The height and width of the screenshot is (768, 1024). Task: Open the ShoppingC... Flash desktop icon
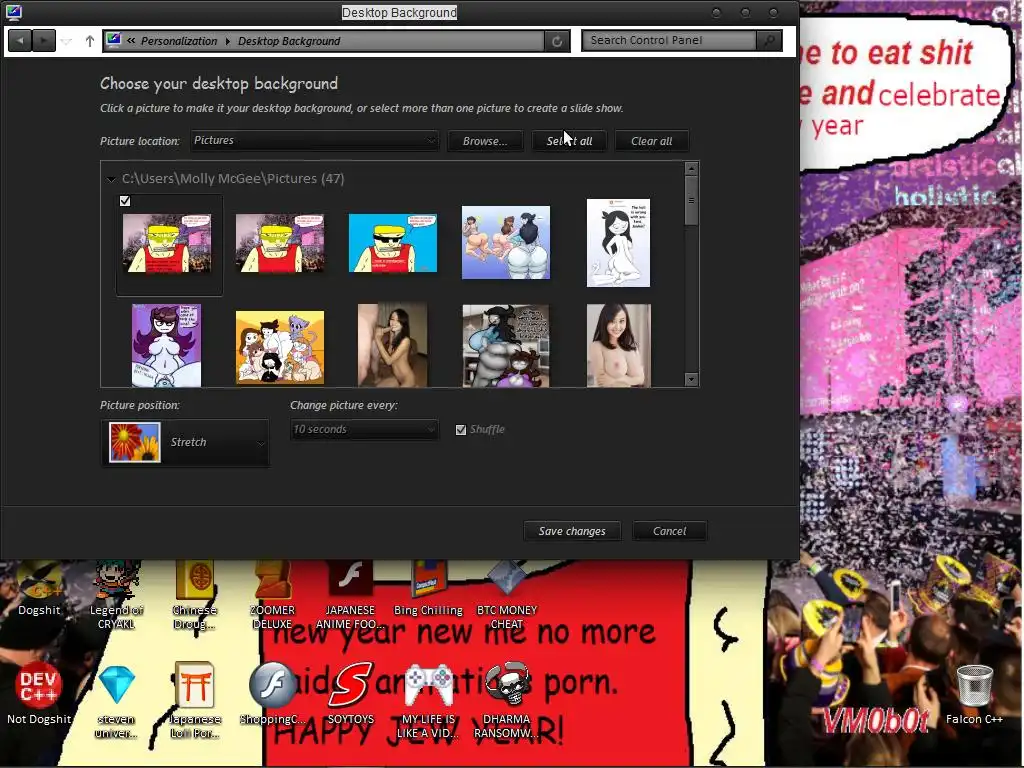(x=272, y=694)
